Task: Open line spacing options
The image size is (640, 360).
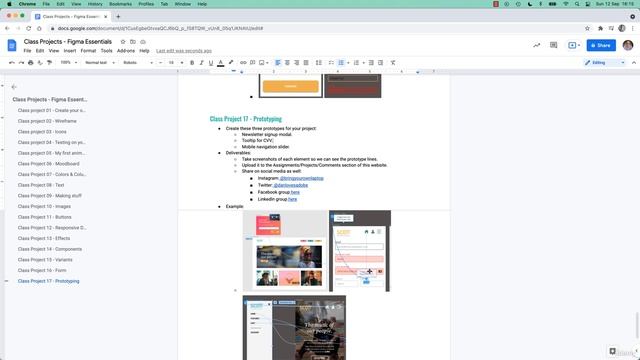Action: coord(319,63)
